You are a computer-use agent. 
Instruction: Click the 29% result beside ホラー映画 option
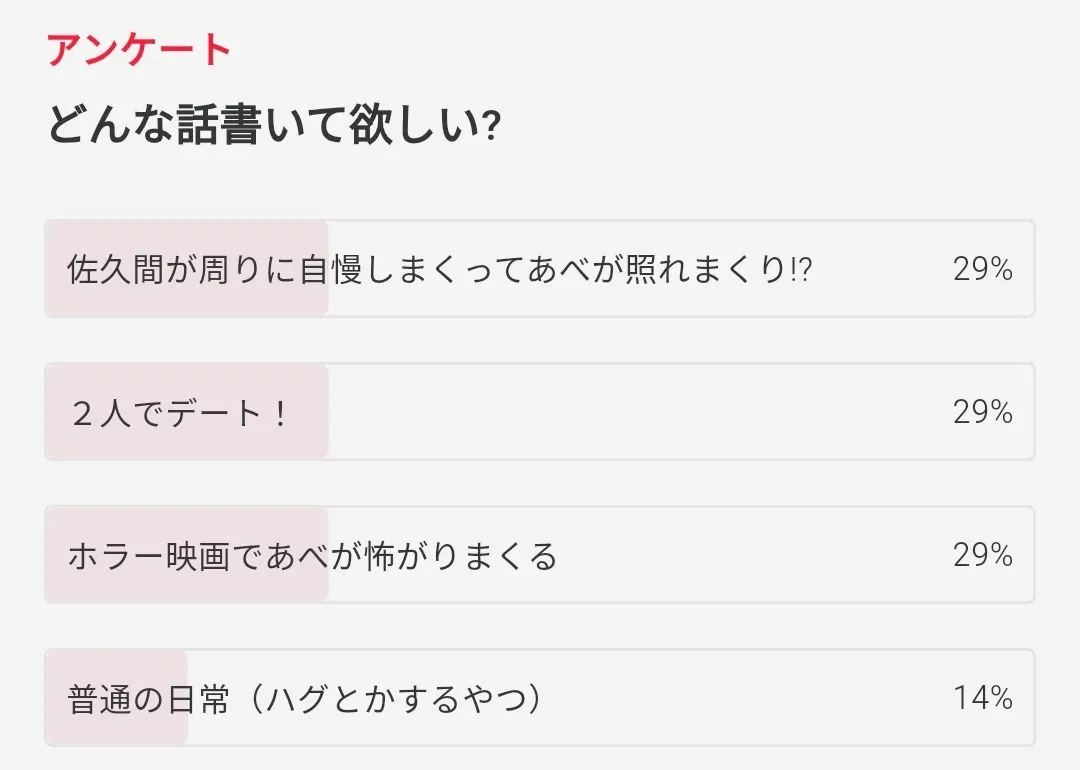click(x=982, y=555)
